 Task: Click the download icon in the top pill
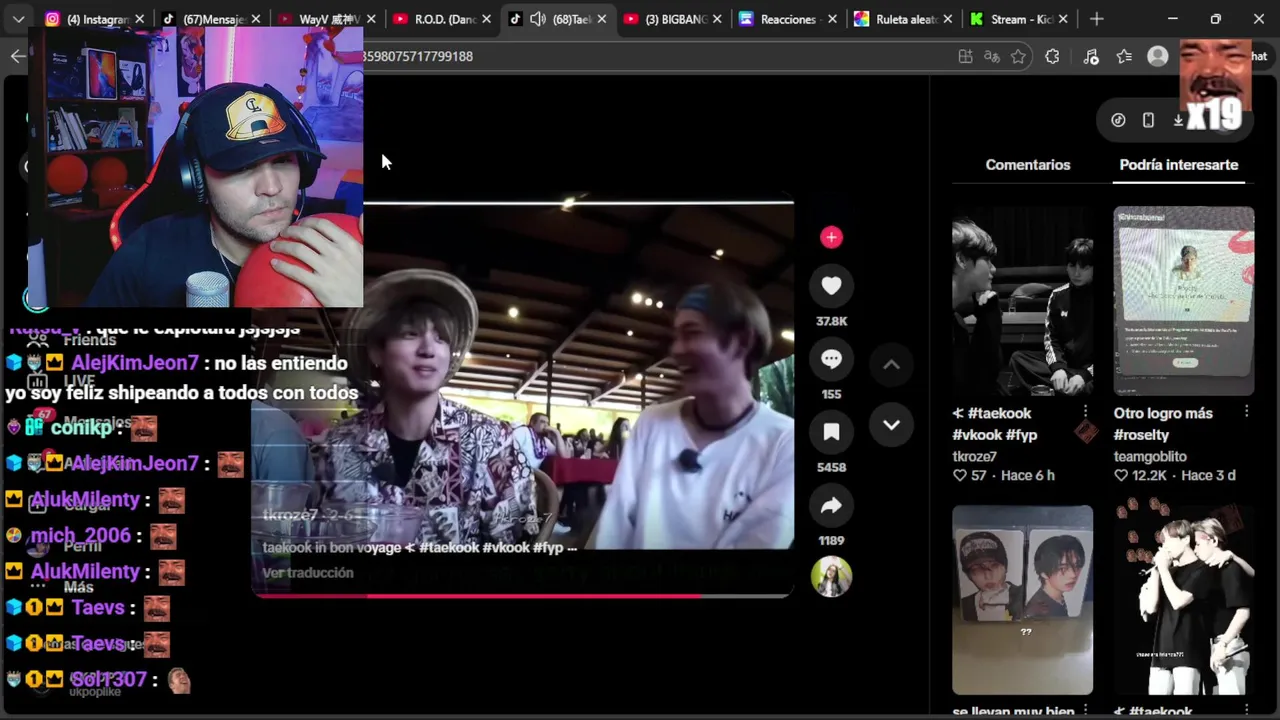pos(1178,120)
